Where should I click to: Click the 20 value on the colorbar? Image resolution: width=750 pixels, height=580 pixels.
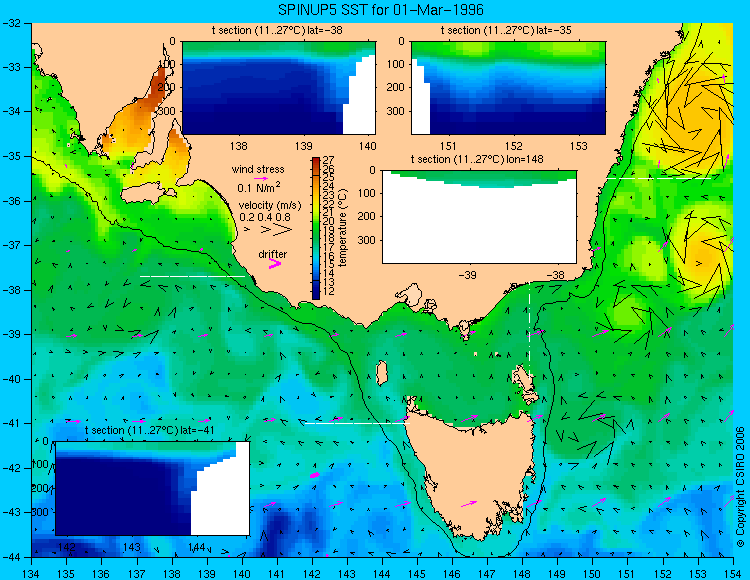pyautogui.click(x=329, y=221)
